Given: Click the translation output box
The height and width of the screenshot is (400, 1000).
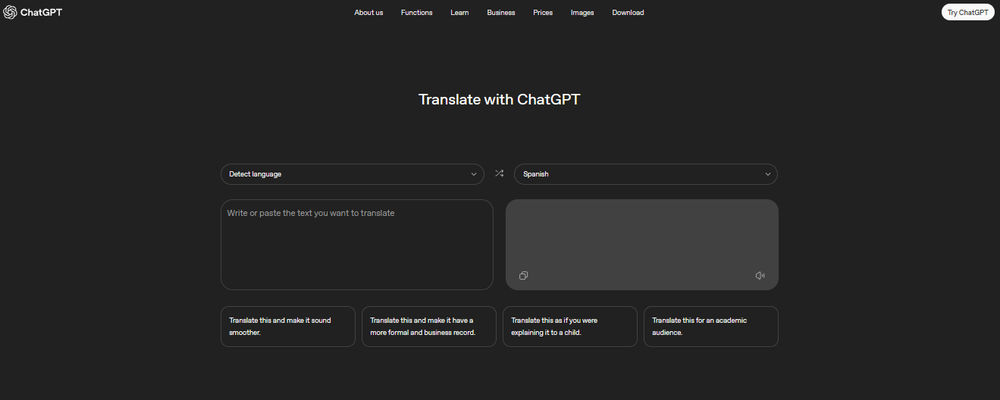Looking at the screenshot, I should 642,245.
